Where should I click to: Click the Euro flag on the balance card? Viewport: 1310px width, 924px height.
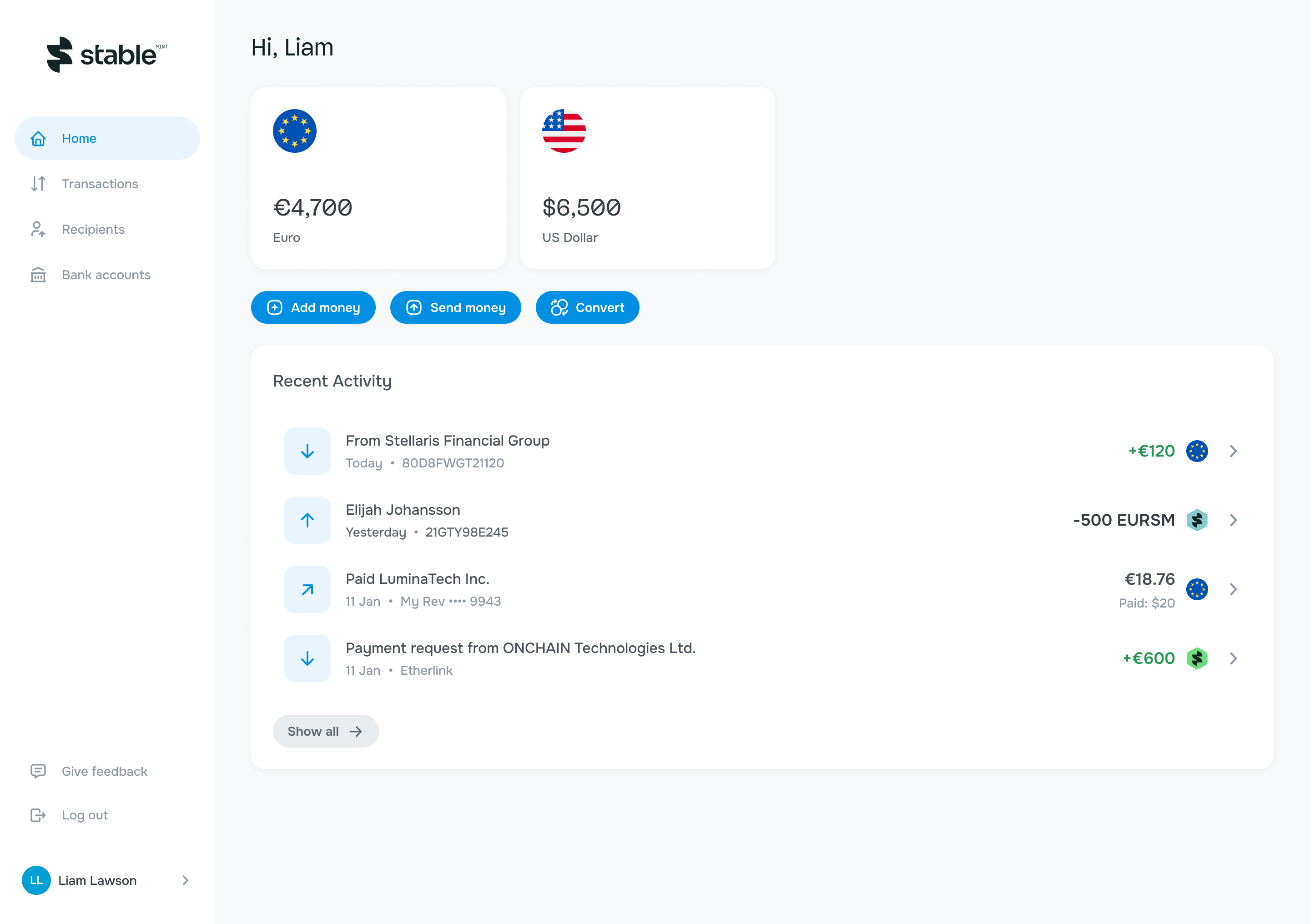coord(294,131)
